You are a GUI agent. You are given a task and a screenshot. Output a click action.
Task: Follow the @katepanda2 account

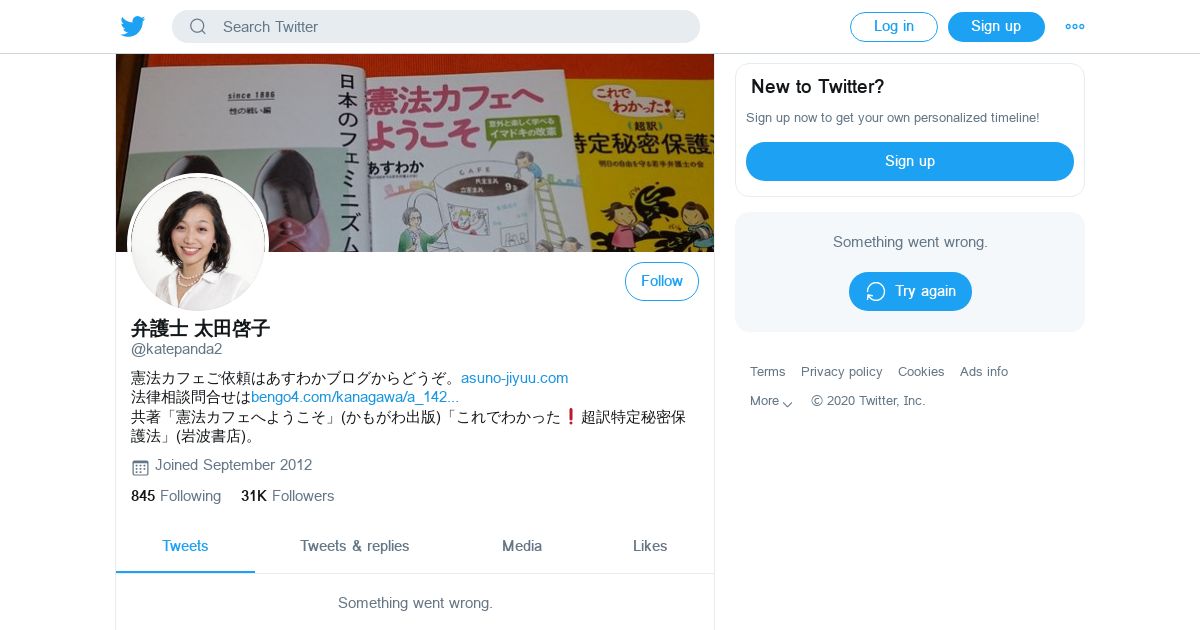click(x=662, y=281)
